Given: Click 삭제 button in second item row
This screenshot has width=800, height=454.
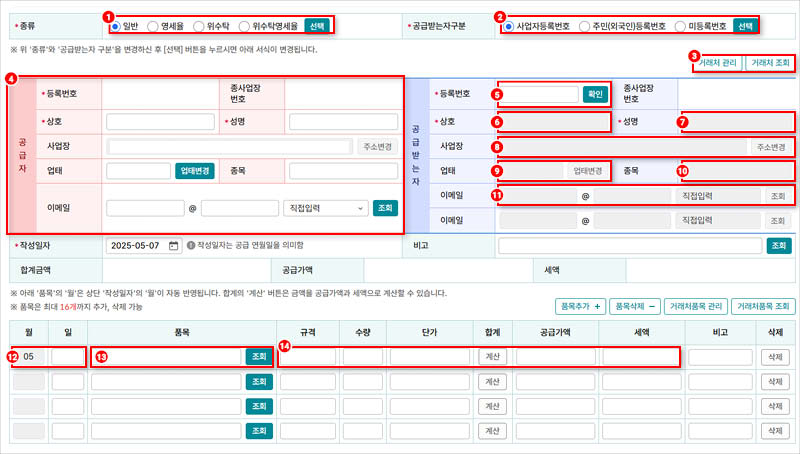Looking at the screenshot, I should (x=775, y=382).
